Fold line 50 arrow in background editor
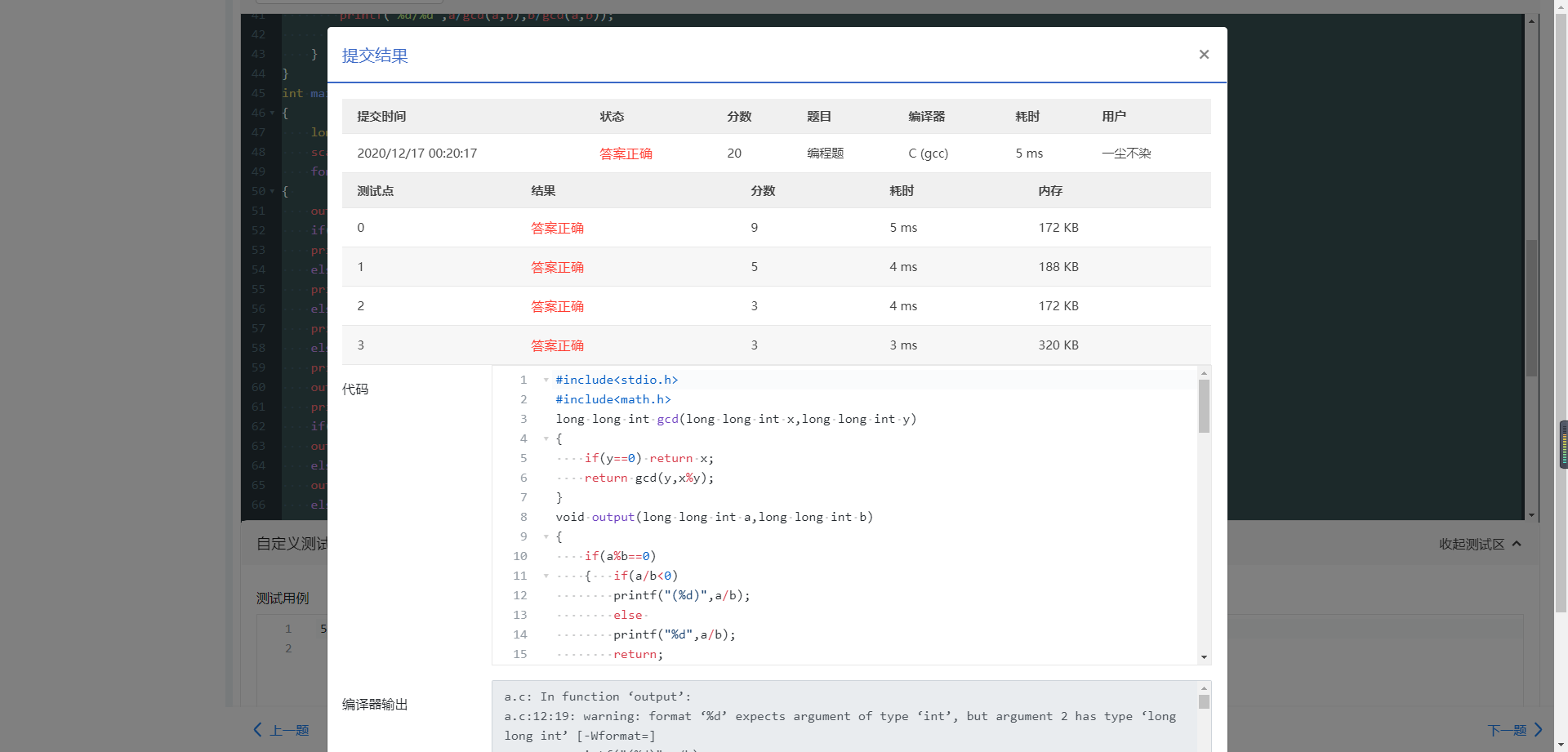Screen dimensions: 1568x752 pyautogui.click(x=272, y=191)
